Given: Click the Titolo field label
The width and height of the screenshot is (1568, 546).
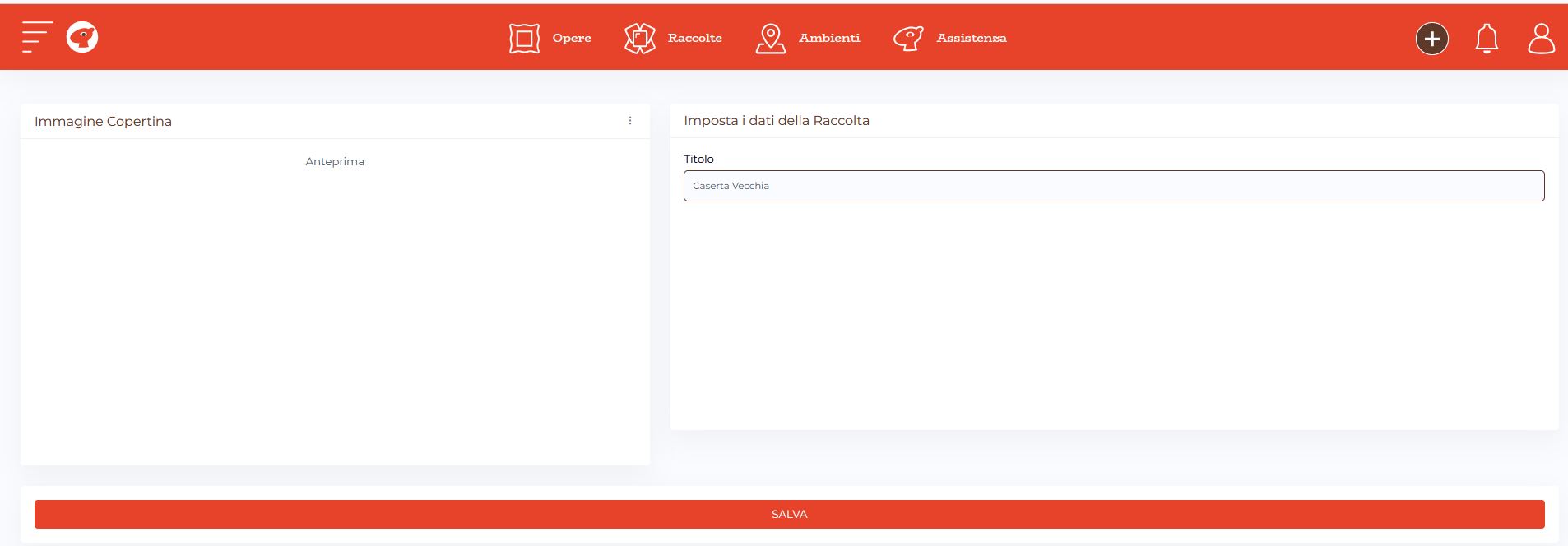Looking at the screenshot, I should (x=698, y=159).
